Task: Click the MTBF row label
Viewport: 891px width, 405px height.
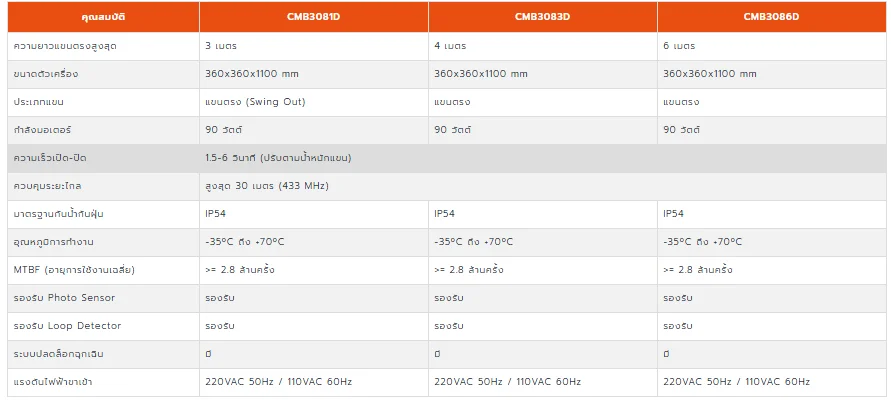Action: 103,270
